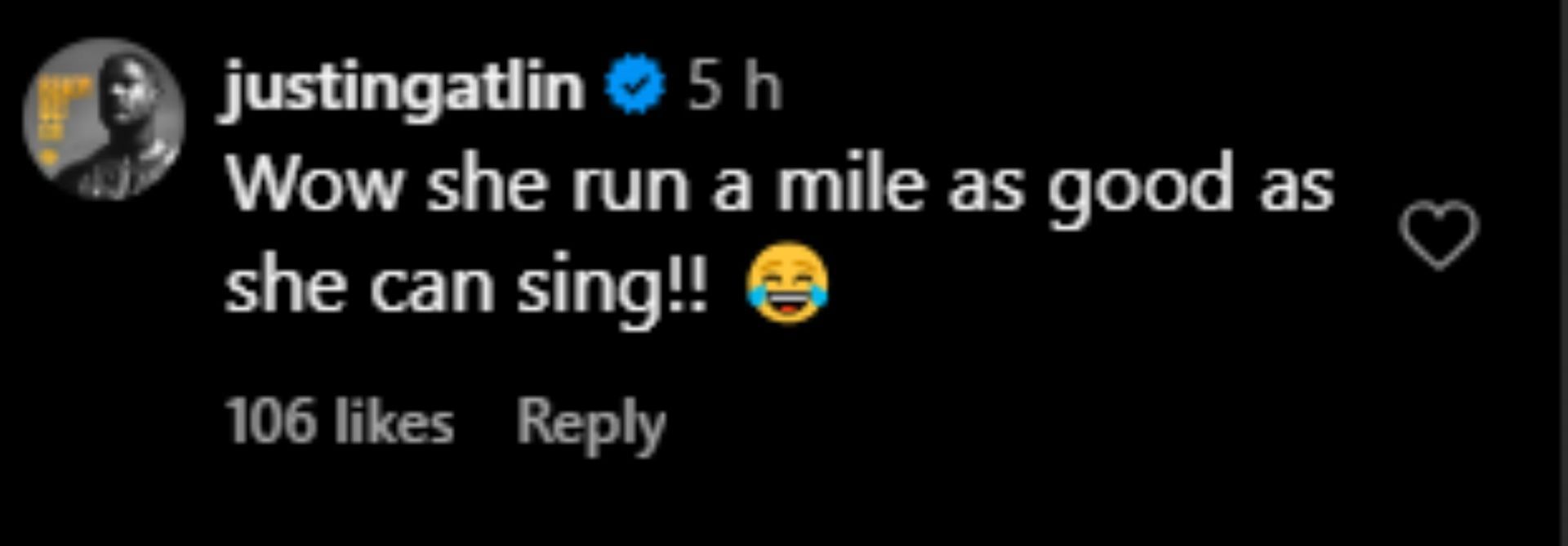
Task: Select the laughing-tears emoji after "sing!!"
Action: (787, 283)
